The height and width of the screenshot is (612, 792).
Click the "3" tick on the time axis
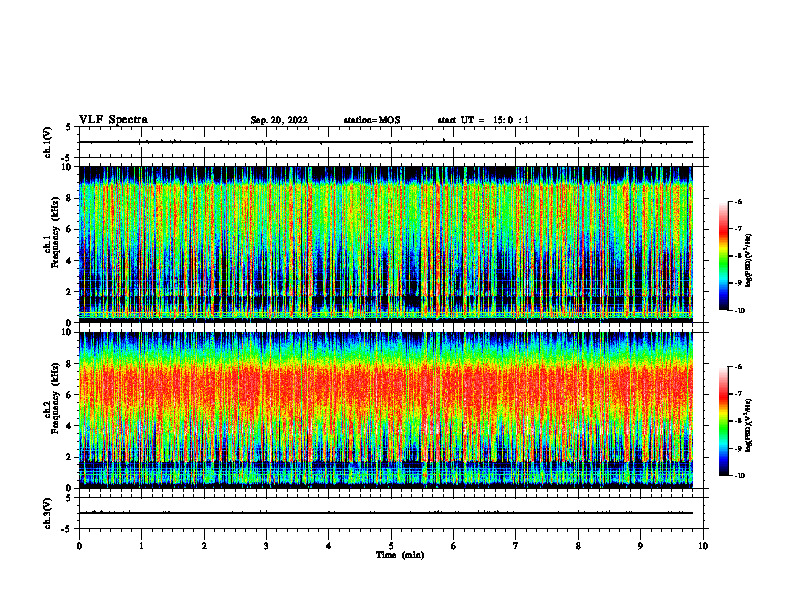point(266,546)
